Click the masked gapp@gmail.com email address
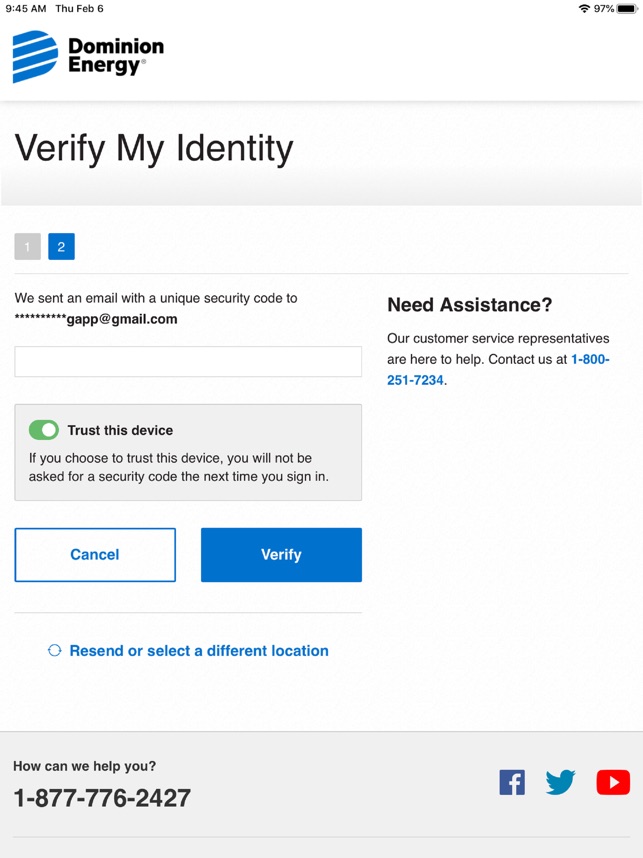The width and height of the screenshot is (643, 858). click(96, 319)
